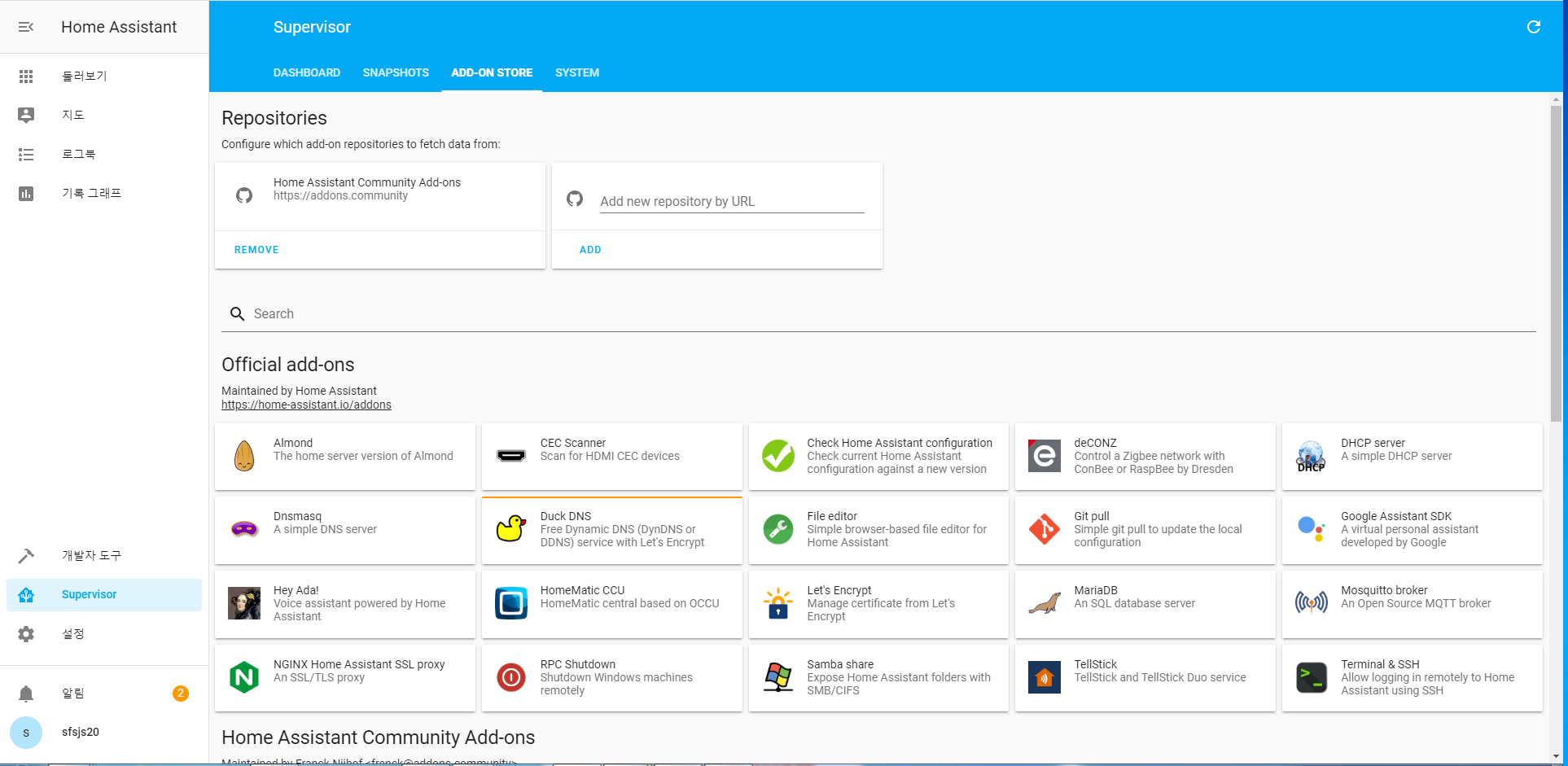This screenshot has width=1568, height=766.
Task: Open the 둘러보기 overview icon
Action: [26, 76]
